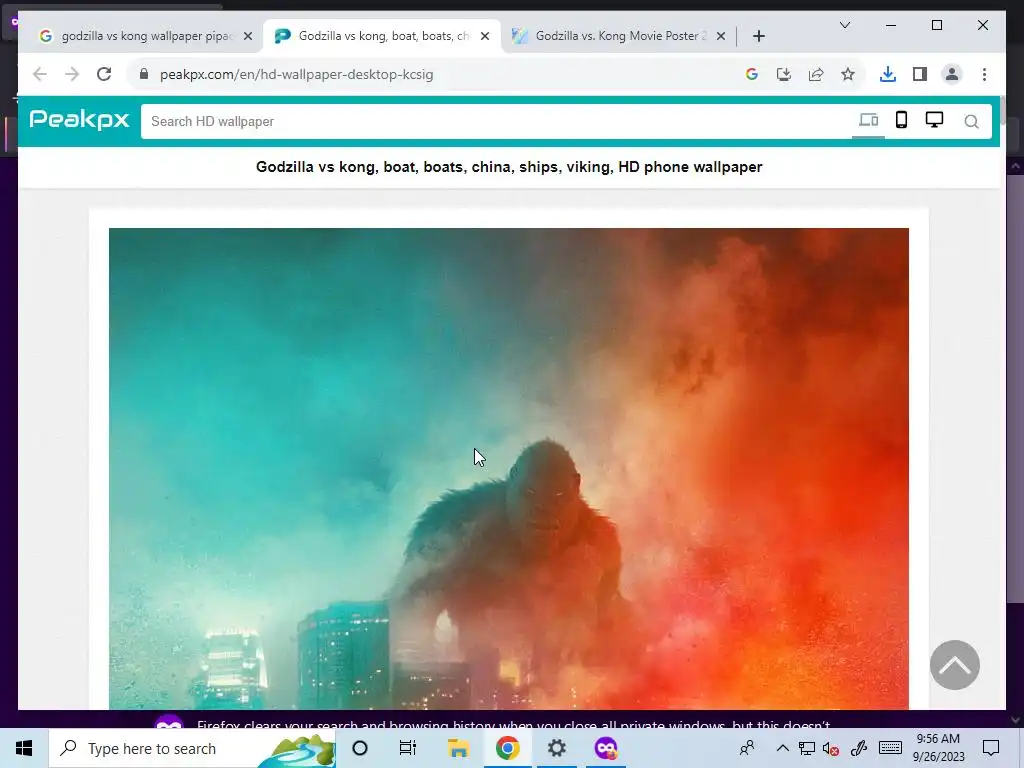Close the Movie Poster tab
Image resolution: width=1024 pixels, height=768 pixels.
(720, 37)
